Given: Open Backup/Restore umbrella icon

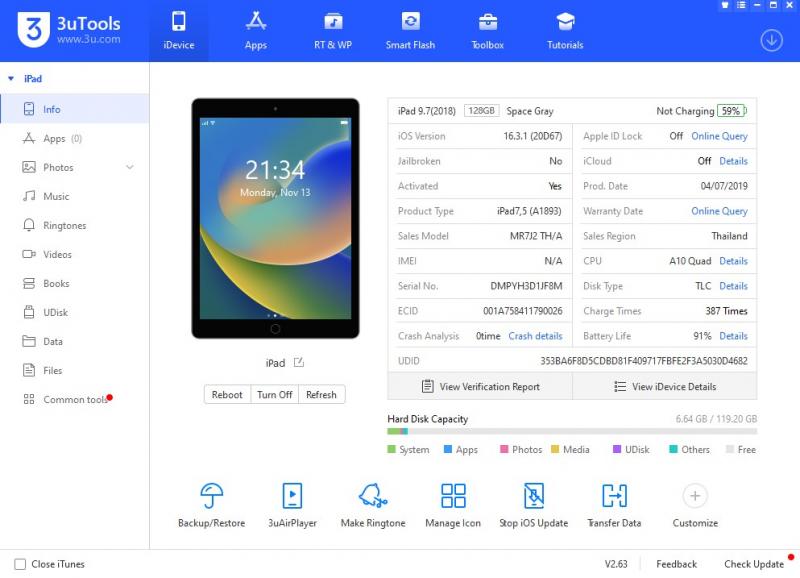Looking at the screenshot, I should click(x=211, y=495).
